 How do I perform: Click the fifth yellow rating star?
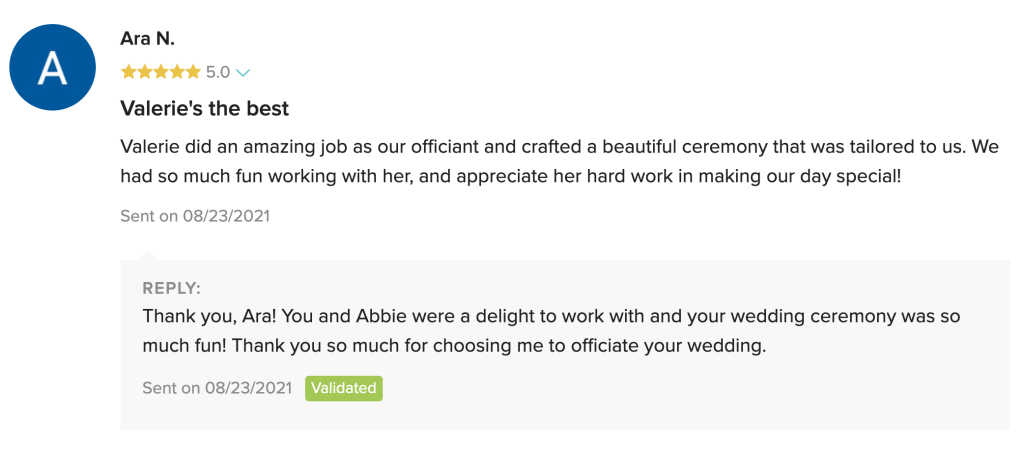(x=193, y=72)
